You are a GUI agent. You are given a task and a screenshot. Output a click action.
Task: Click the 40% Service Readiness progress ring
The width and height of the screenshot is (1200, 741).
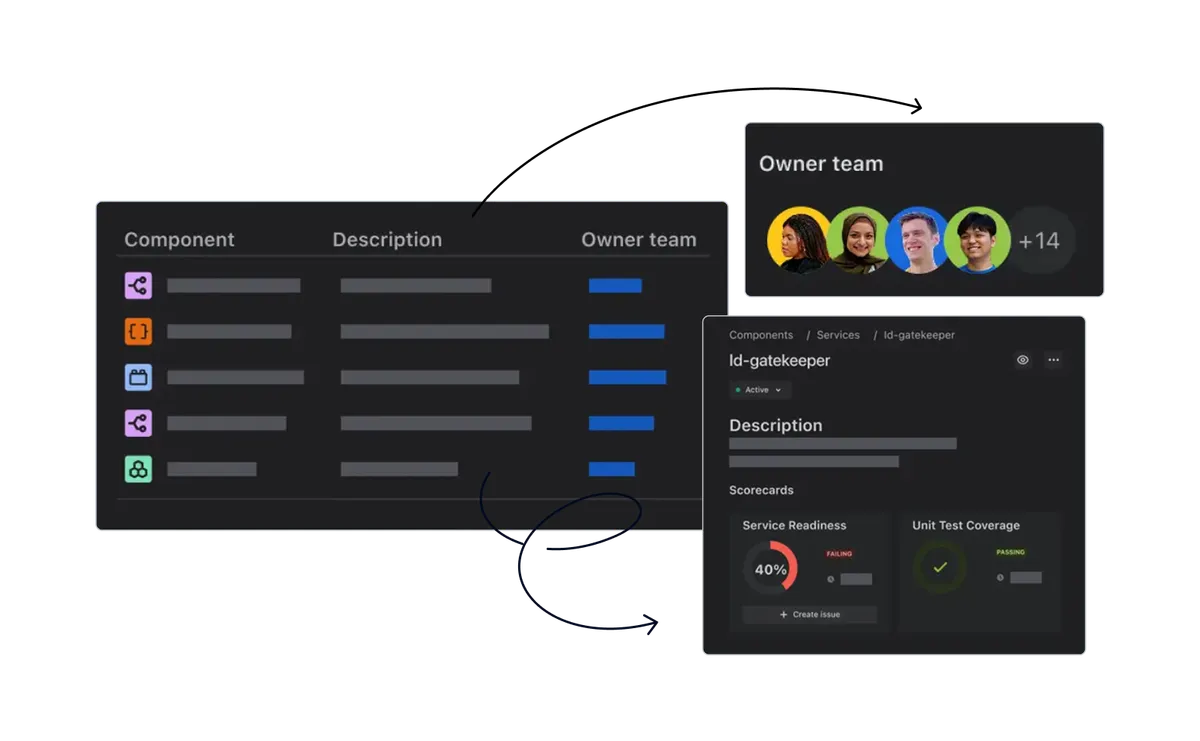click(770, 569)
